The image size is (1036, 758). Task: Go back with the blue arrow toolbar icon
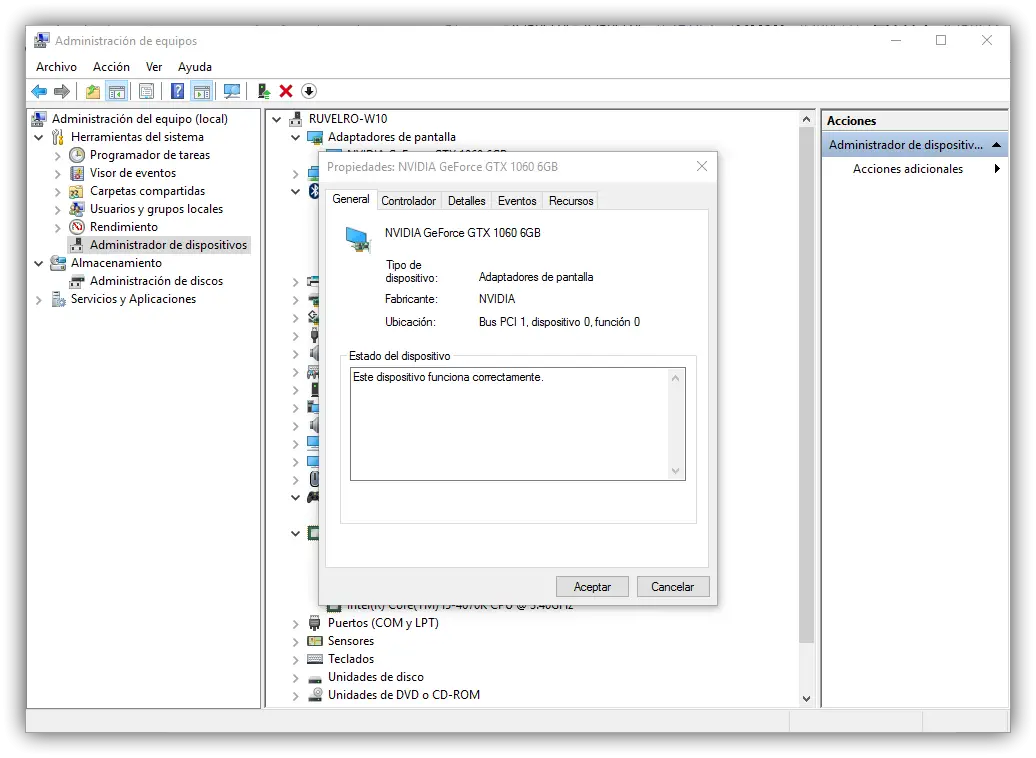pos(39,91)
